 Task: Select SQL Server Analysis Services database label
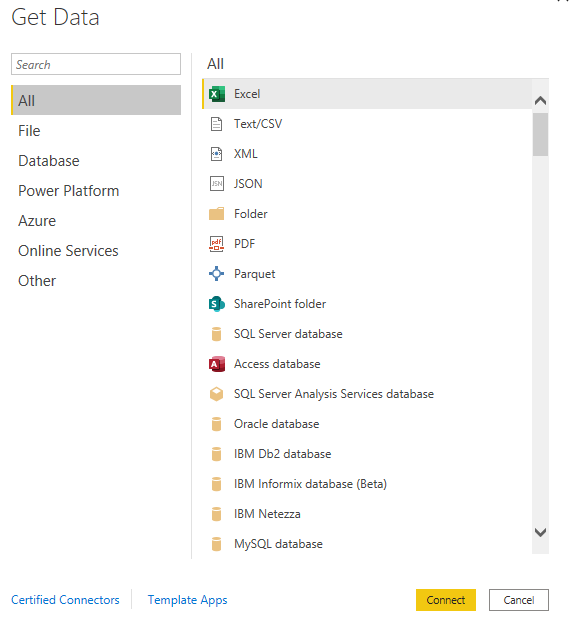point(334,394)
